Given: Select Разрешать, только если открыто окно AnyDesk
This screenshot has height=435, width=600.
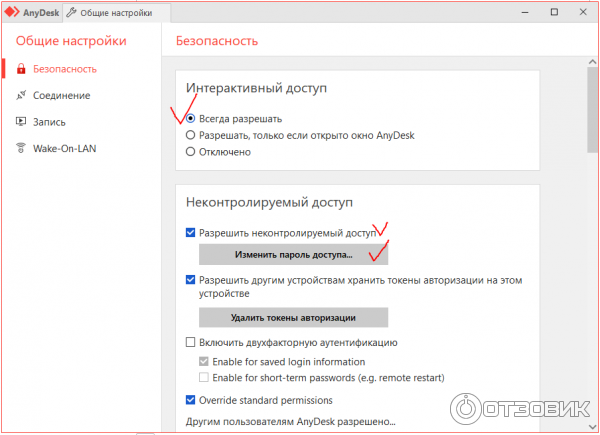Looking at the screenshot, I should pos(191,135).
